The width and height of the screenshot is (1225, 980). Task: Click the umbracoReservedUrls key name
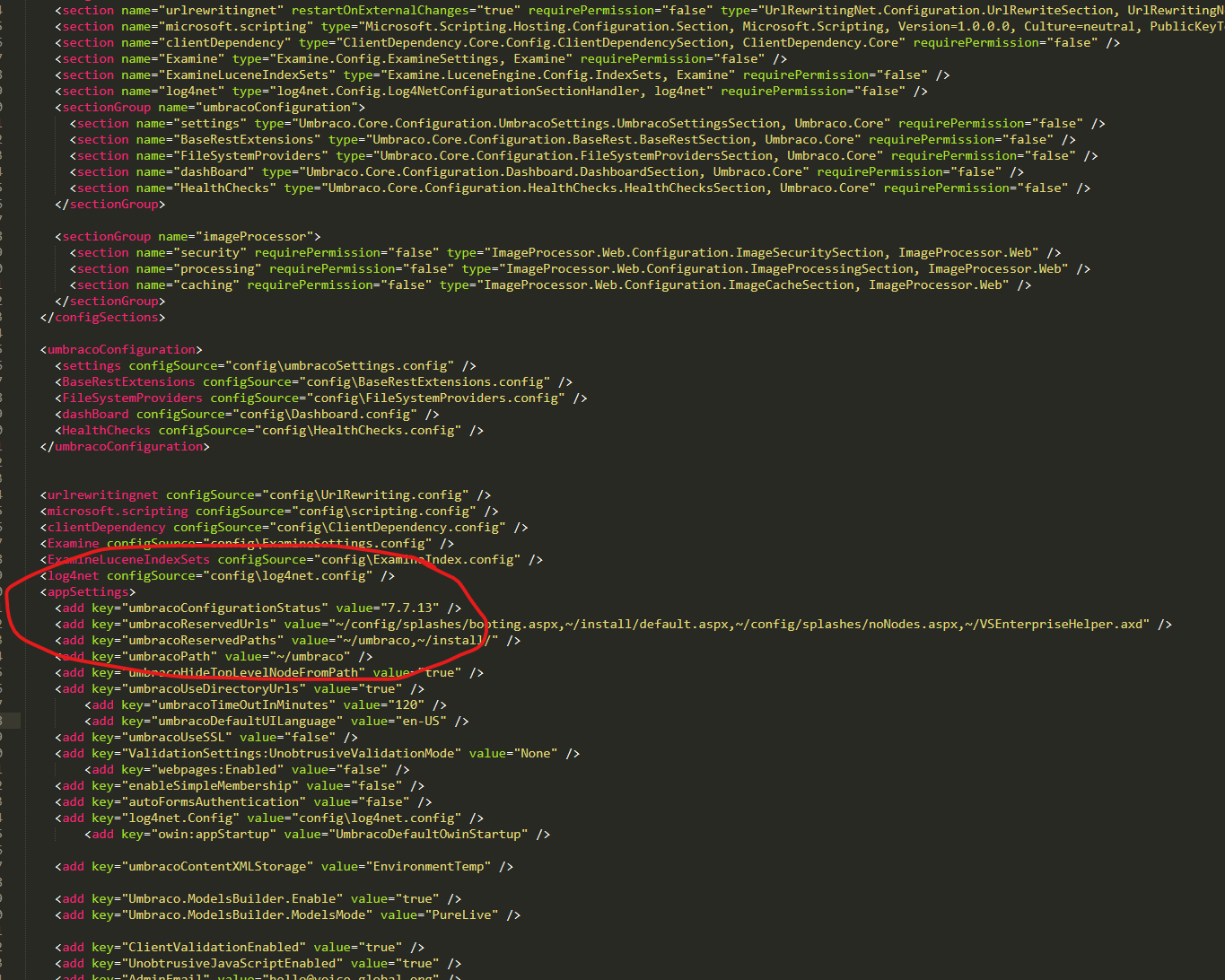pyautogui.click(x=202, y=624)
